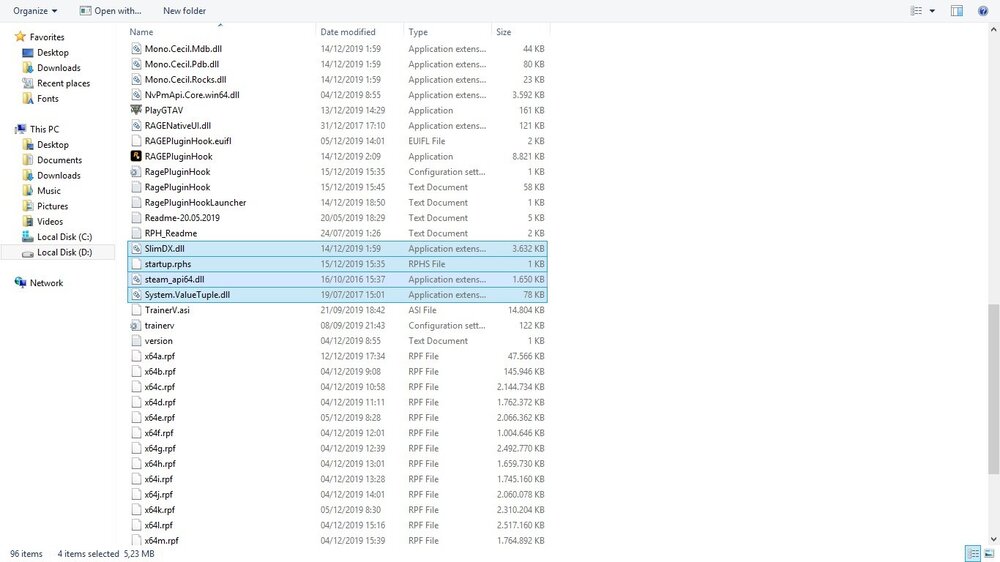Click the scrollbar up arrow

993,29
